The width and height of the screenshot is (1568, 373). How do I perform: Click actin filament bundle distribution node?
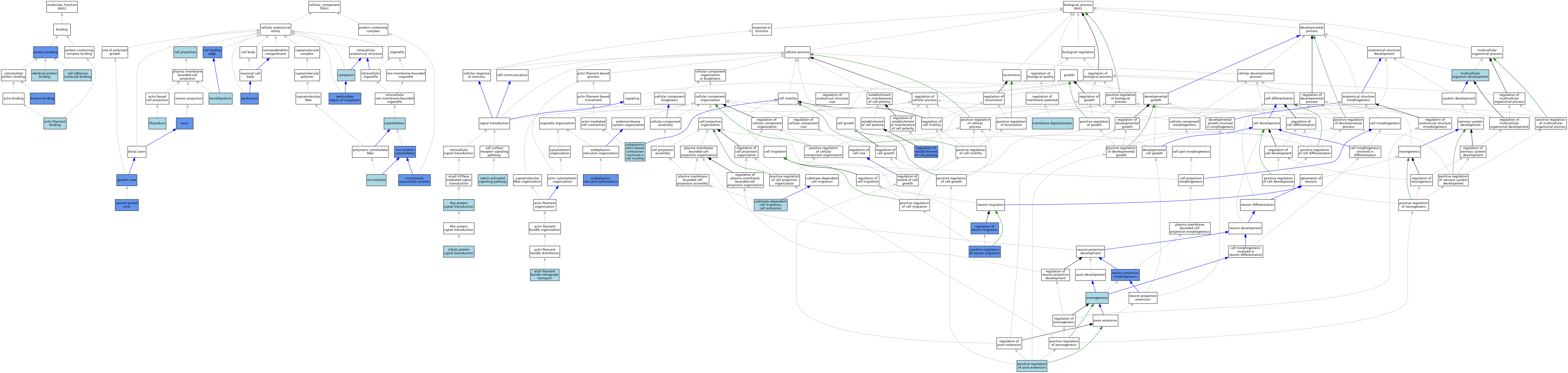tap(545, 251)
